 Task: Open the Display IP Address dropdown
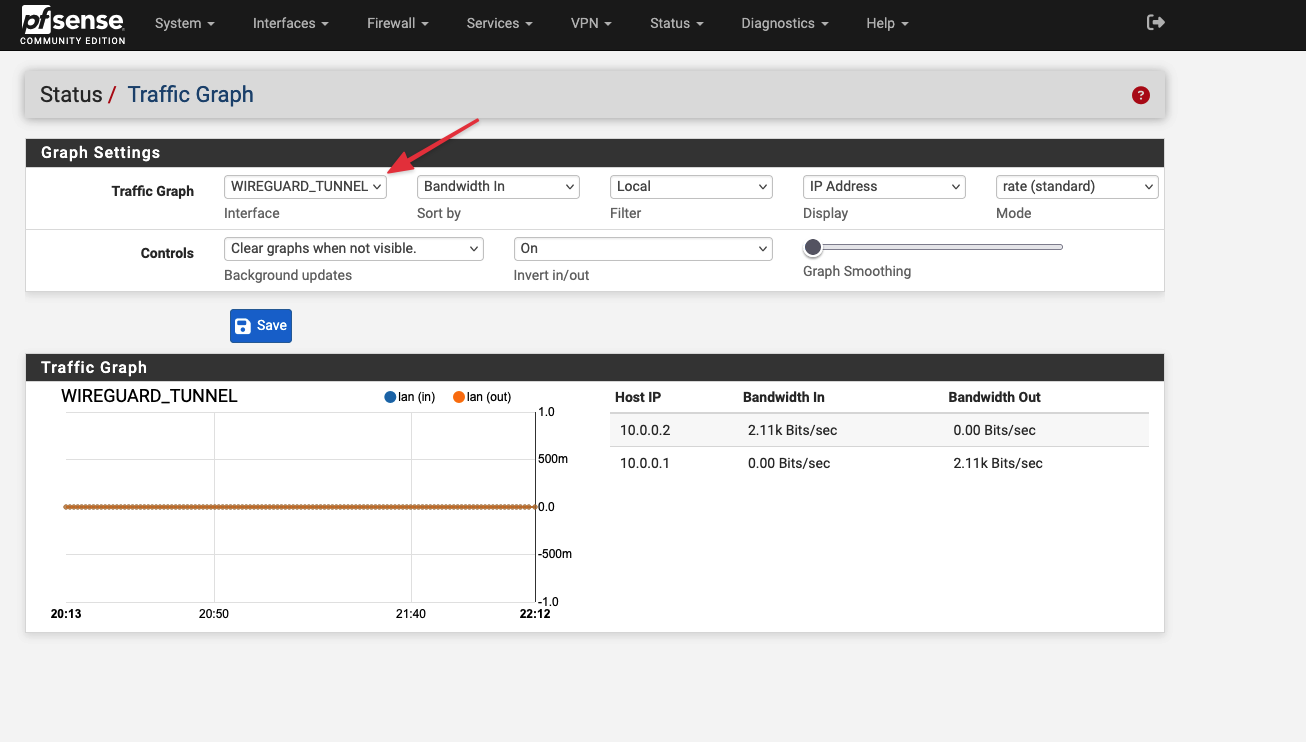884,186
